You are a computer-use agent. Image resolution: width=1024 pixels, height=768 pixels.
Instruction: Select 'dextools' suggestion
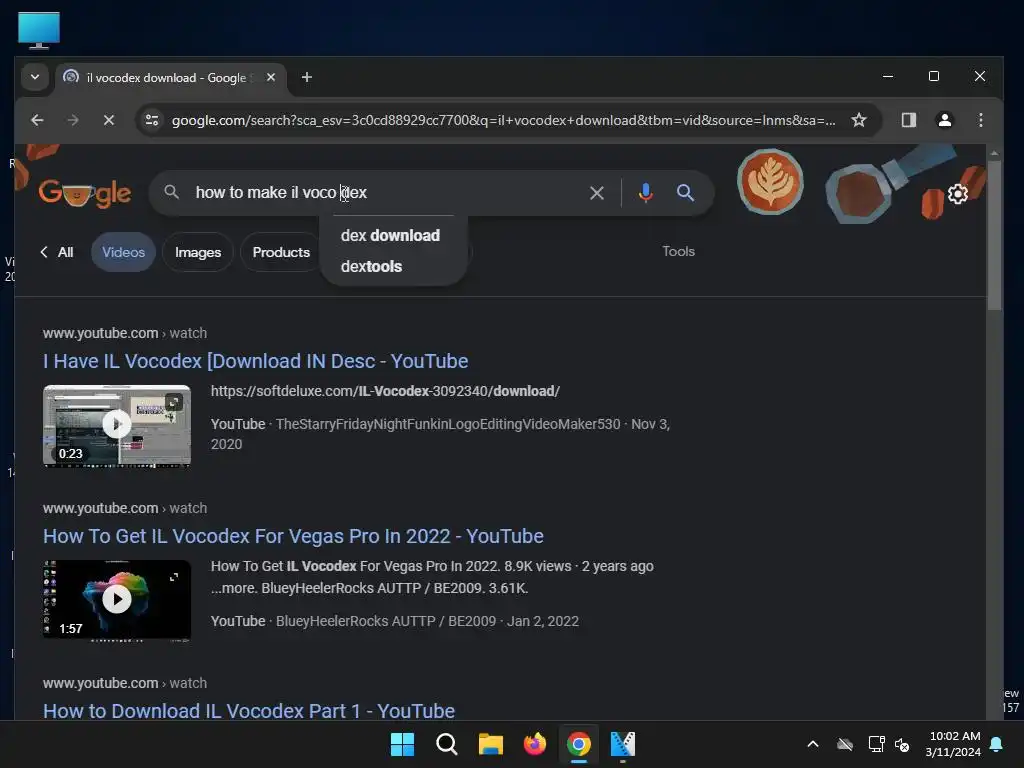tap(372, 266)
